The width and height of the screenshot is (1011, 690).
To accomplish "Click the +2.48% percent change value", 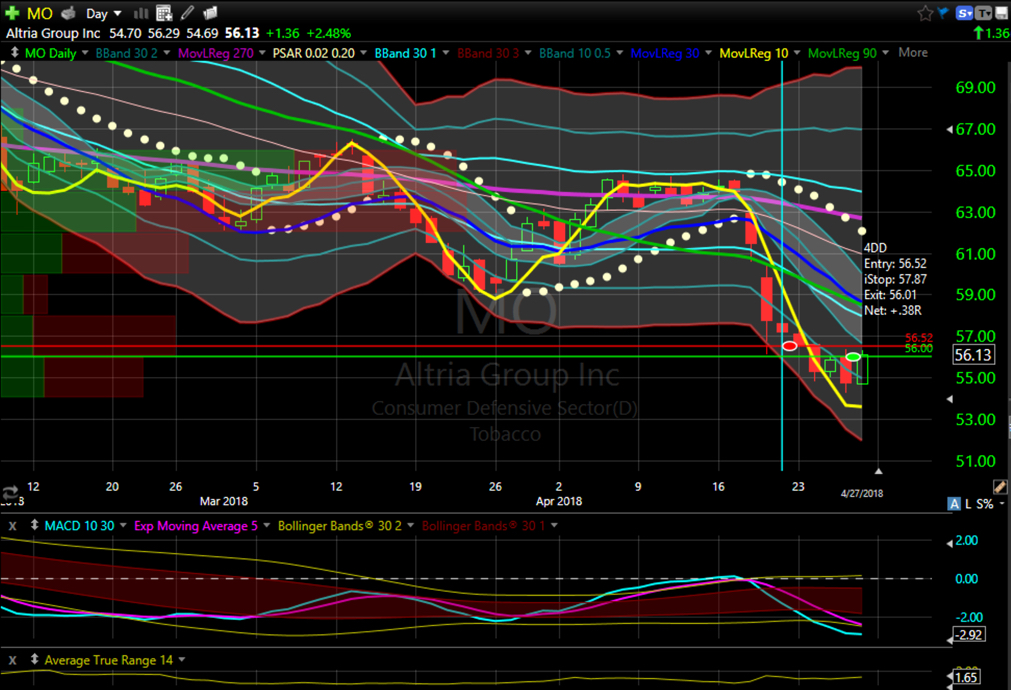I will 328,33.
